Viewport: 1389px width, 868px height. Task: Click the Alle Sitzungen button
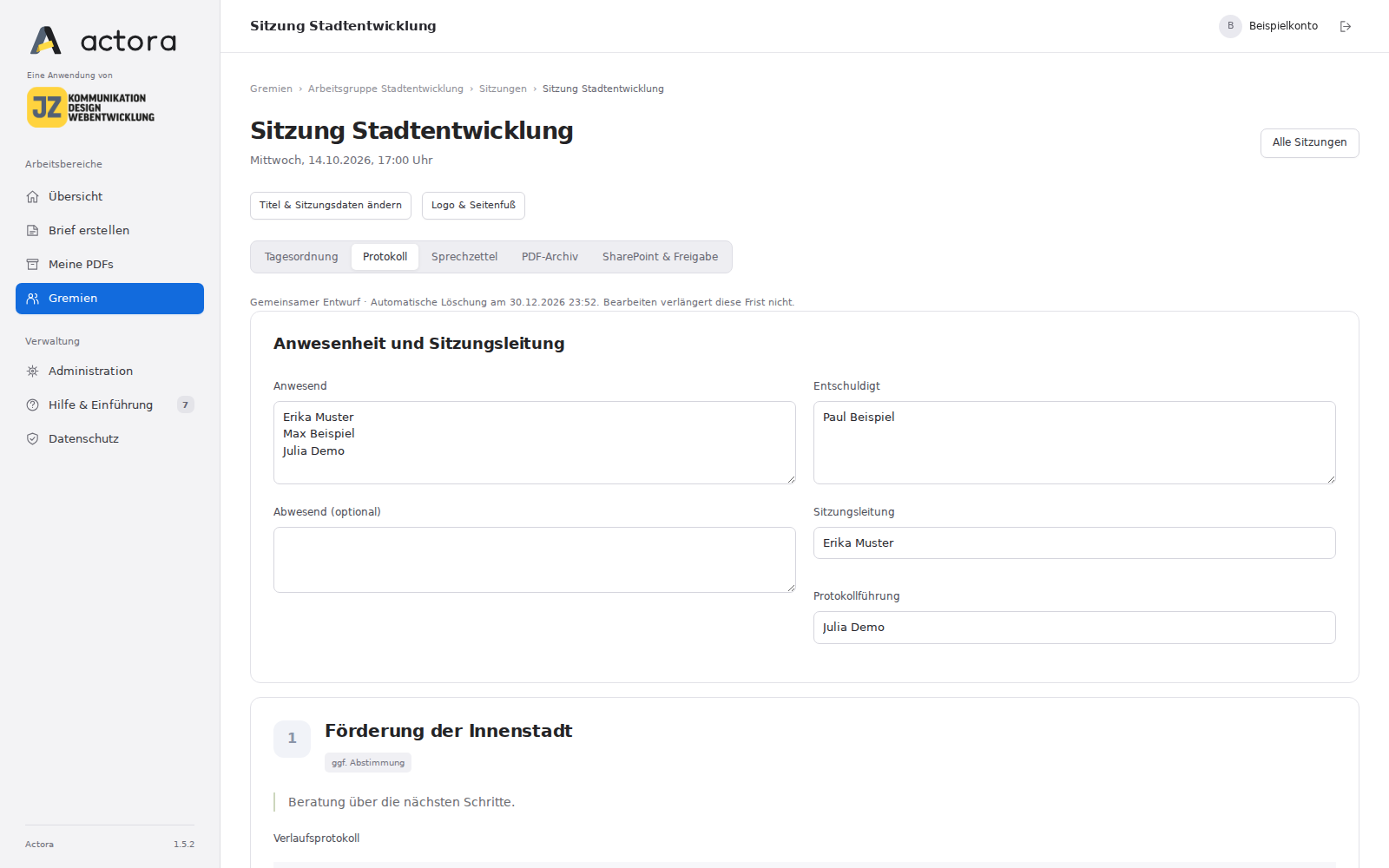tap(1309, 143)
